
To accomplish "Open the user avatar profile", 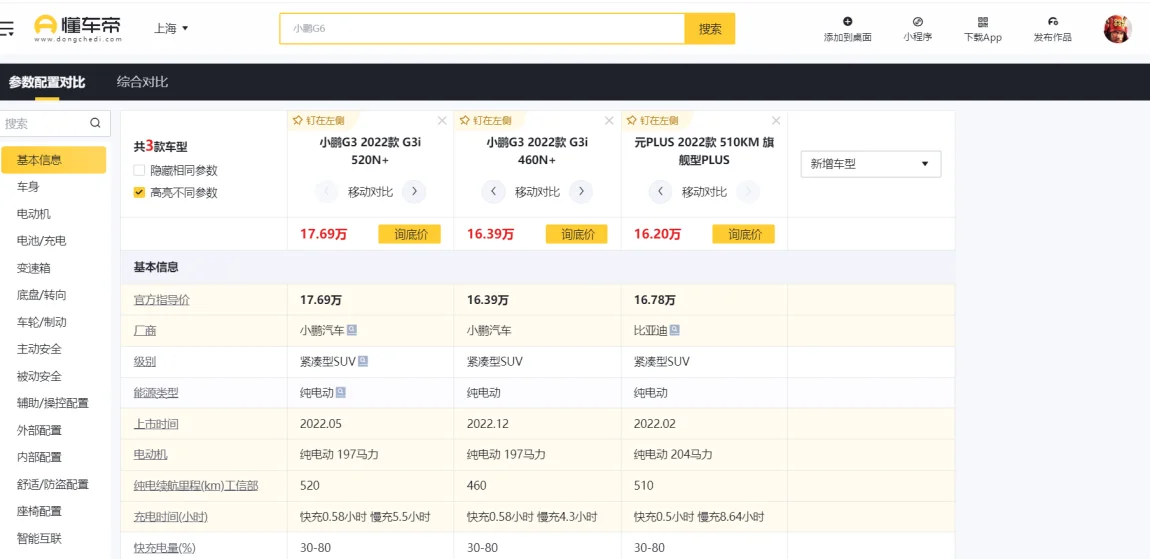I will (x=1118, y=29).
